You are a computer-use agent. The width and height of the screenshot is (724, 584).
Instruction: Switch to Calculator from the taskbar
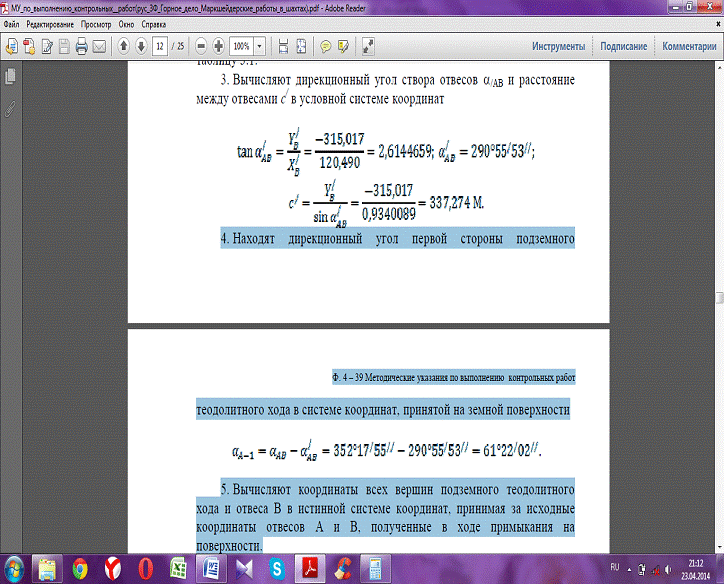tap(375, 569)
